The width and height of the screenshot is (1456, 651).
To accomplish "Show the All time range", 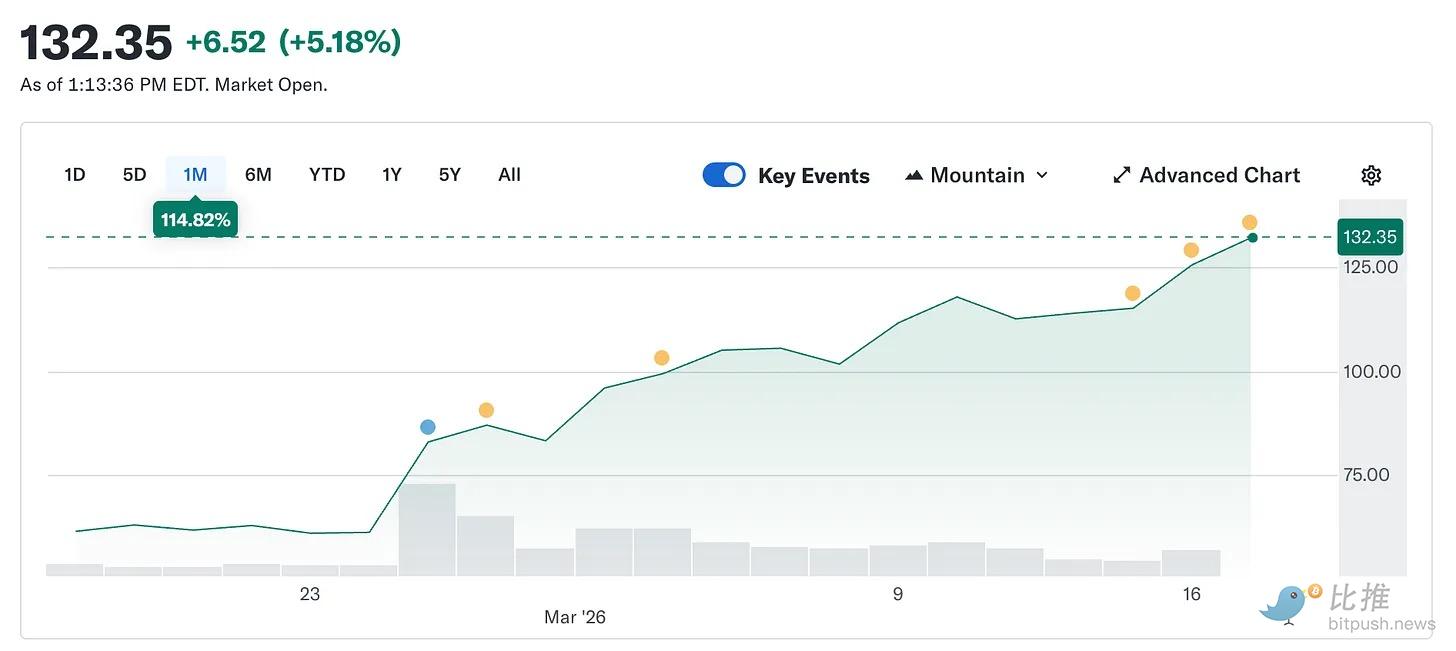I will pos(509,175).
